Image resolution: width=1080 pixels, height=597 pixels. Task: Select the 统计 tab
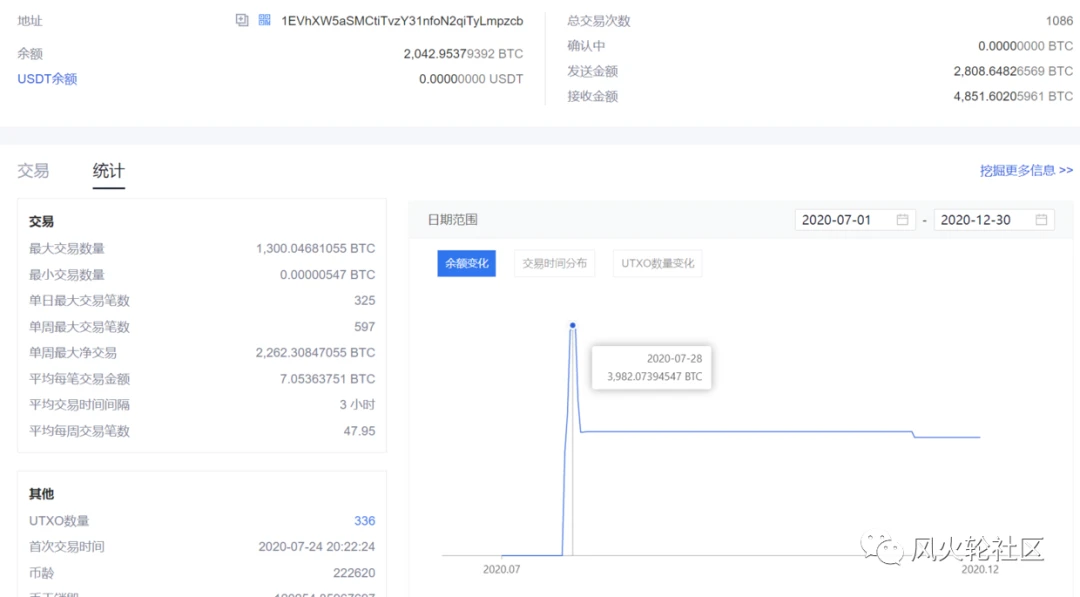tap(108, 171)
